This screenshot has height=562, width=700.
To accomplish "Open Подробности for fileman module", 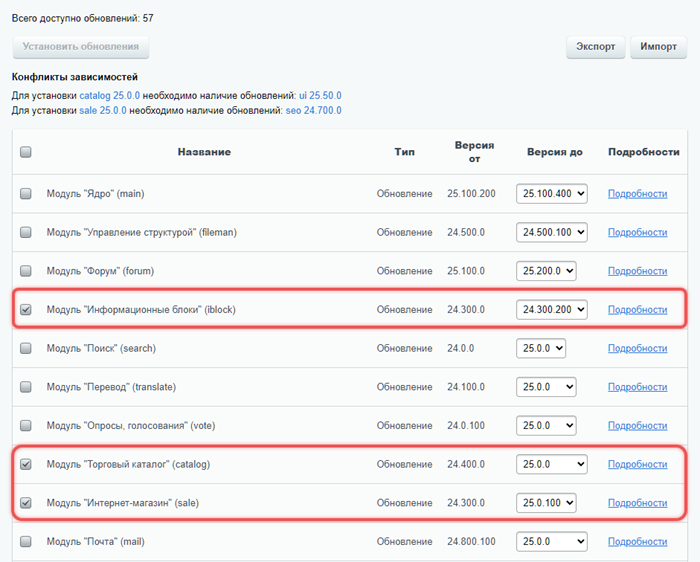I will [638, 232].
